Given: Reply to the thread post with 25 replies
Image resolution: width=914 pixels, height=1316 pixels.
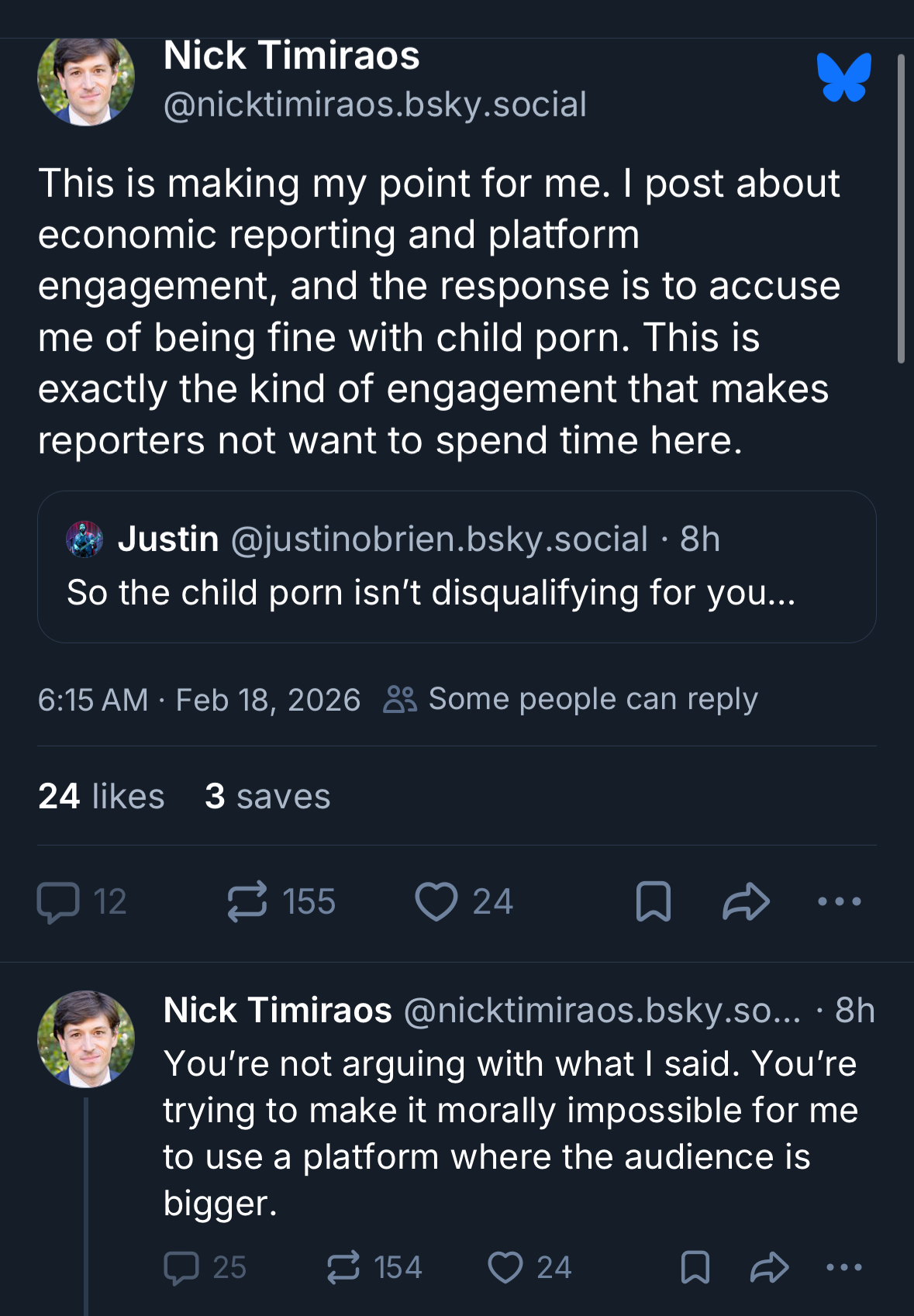Looking at the screenshot, I should coord(182,1268).
